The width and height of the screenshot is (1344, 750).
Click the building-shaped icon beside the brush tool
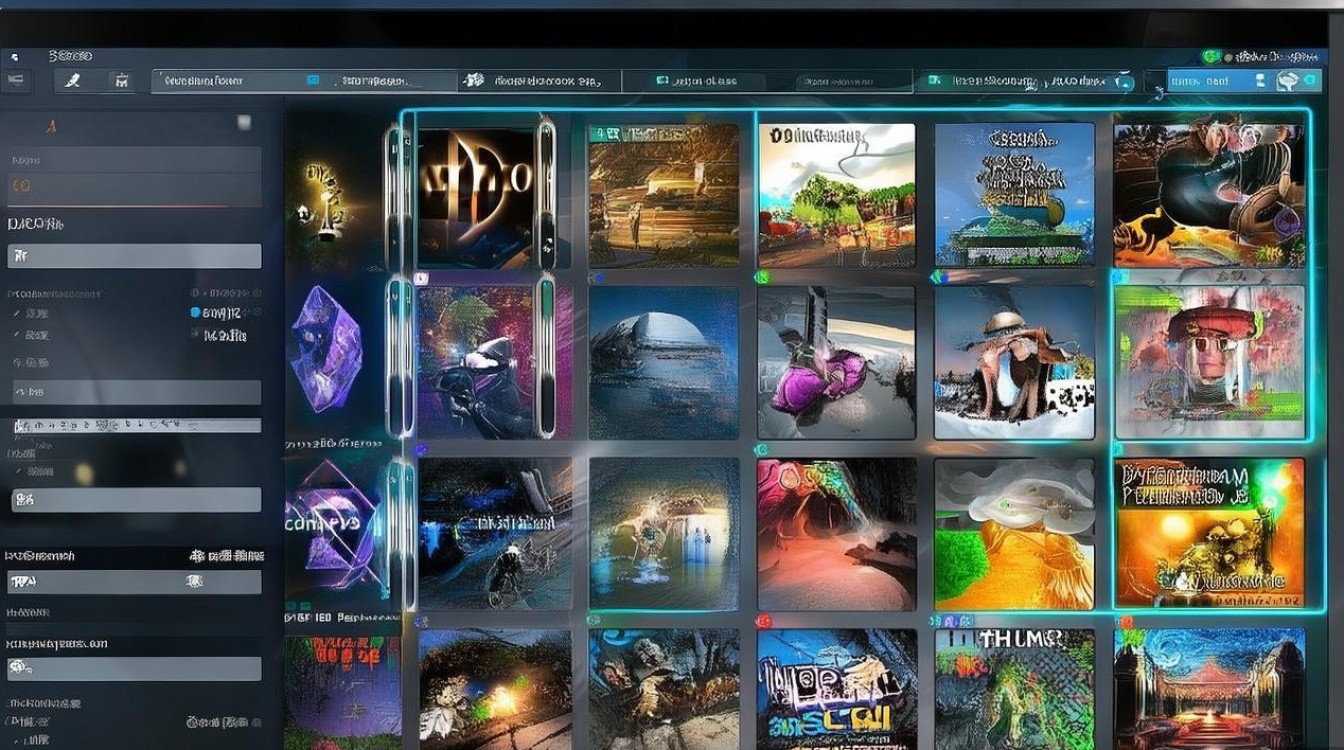122,80
